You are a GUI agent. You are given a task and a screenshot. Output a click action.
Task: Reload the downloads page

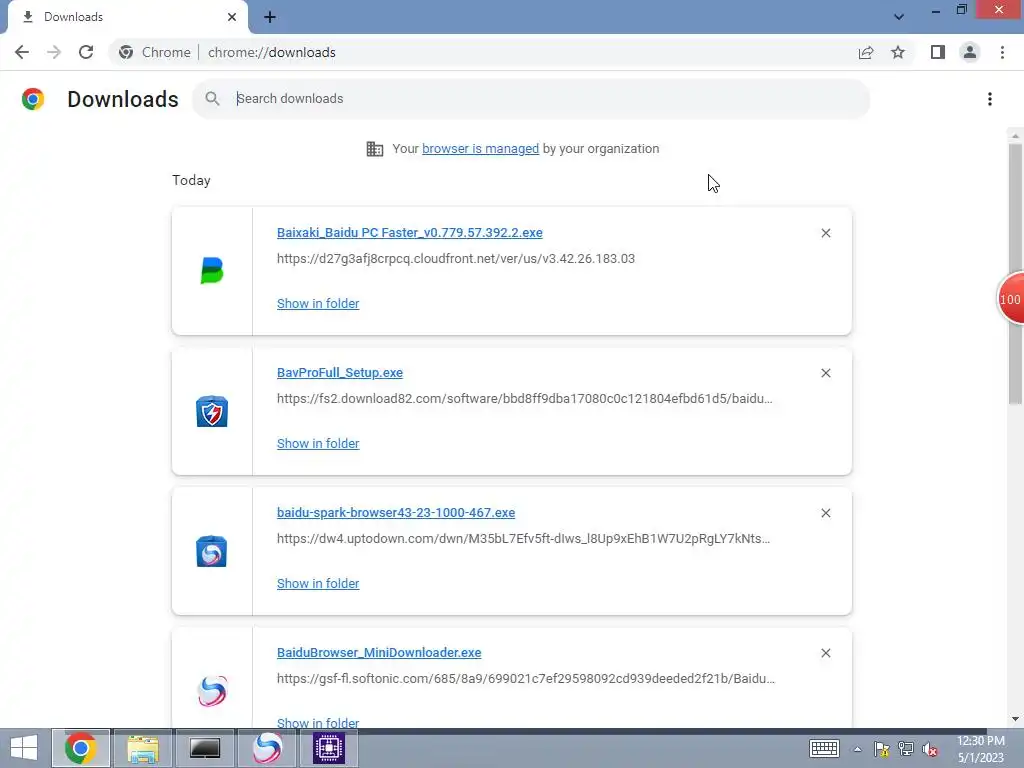[86, 52]
